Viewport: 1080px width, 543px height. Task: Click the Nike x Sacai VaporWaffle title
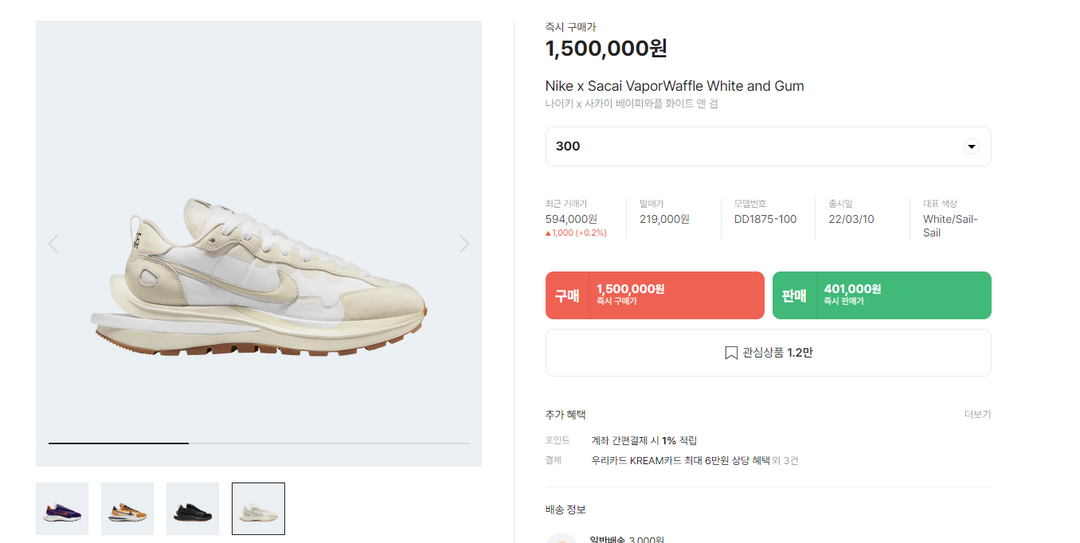coord(674,86)
